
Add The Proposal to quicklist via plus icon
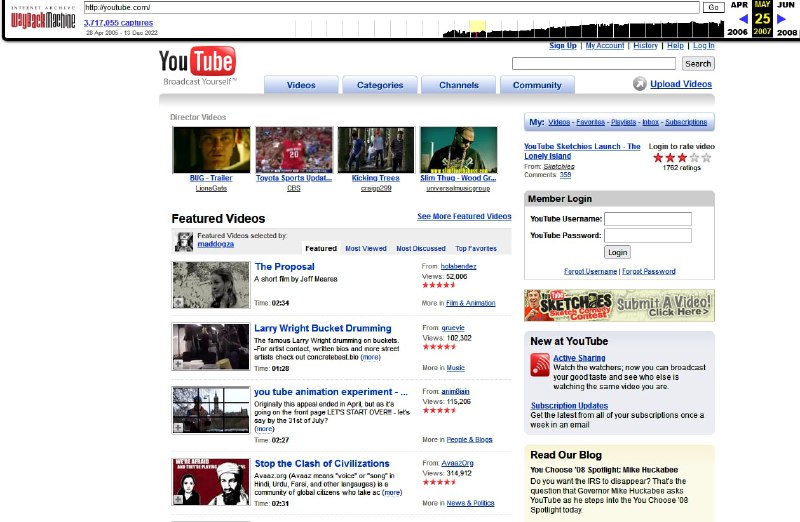pyautogui.click(x=178, y=302)
